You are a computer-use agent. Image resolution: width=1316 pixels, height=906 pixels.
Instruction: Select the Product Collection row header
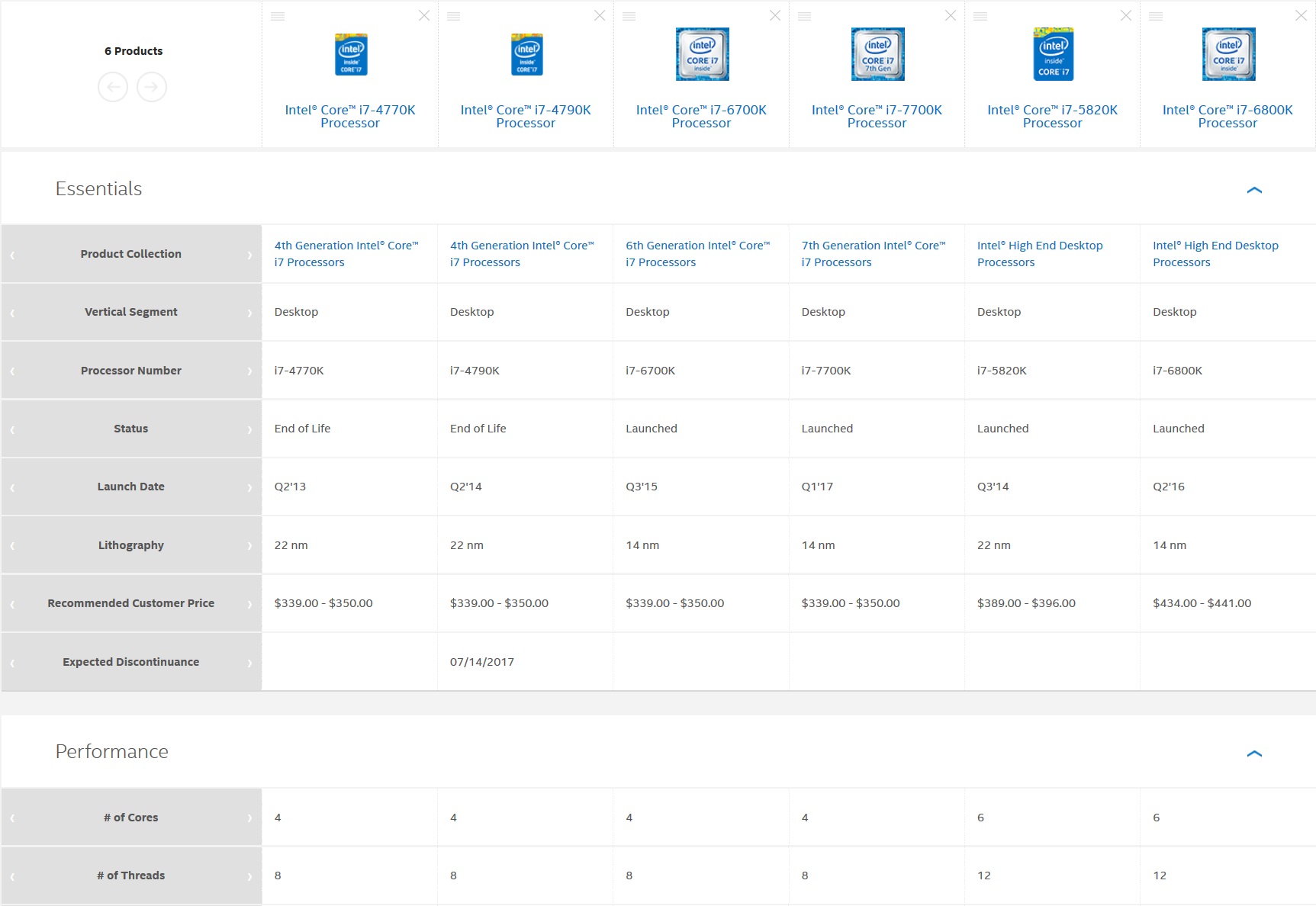131,254
